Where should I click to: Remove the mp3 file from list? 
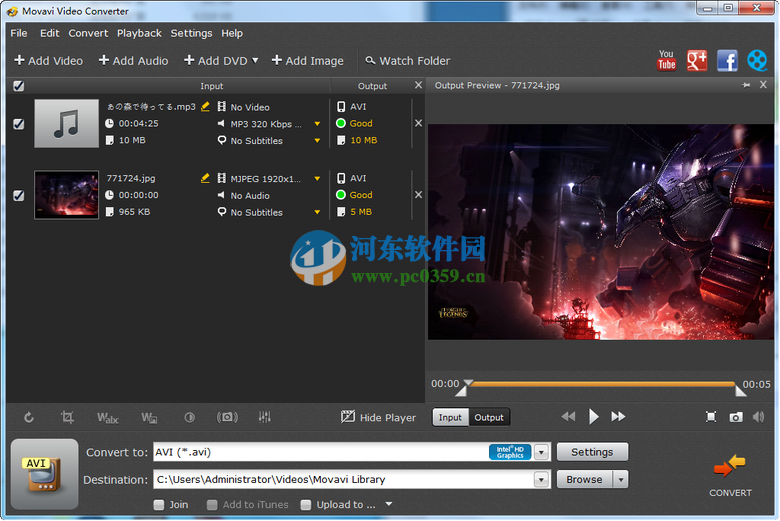(418, 123)
